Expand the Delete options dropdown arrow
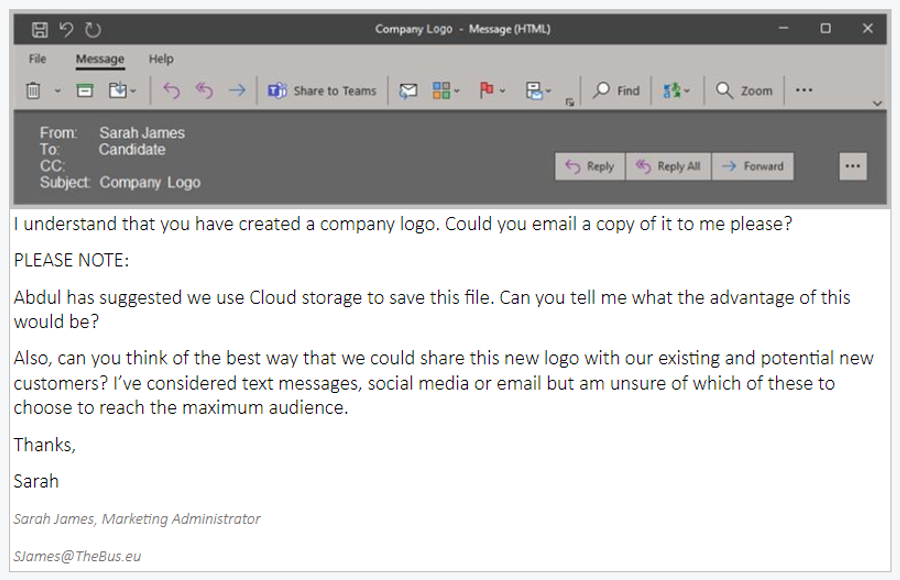This screenshot has height=580, width=900. click(58, 91)
